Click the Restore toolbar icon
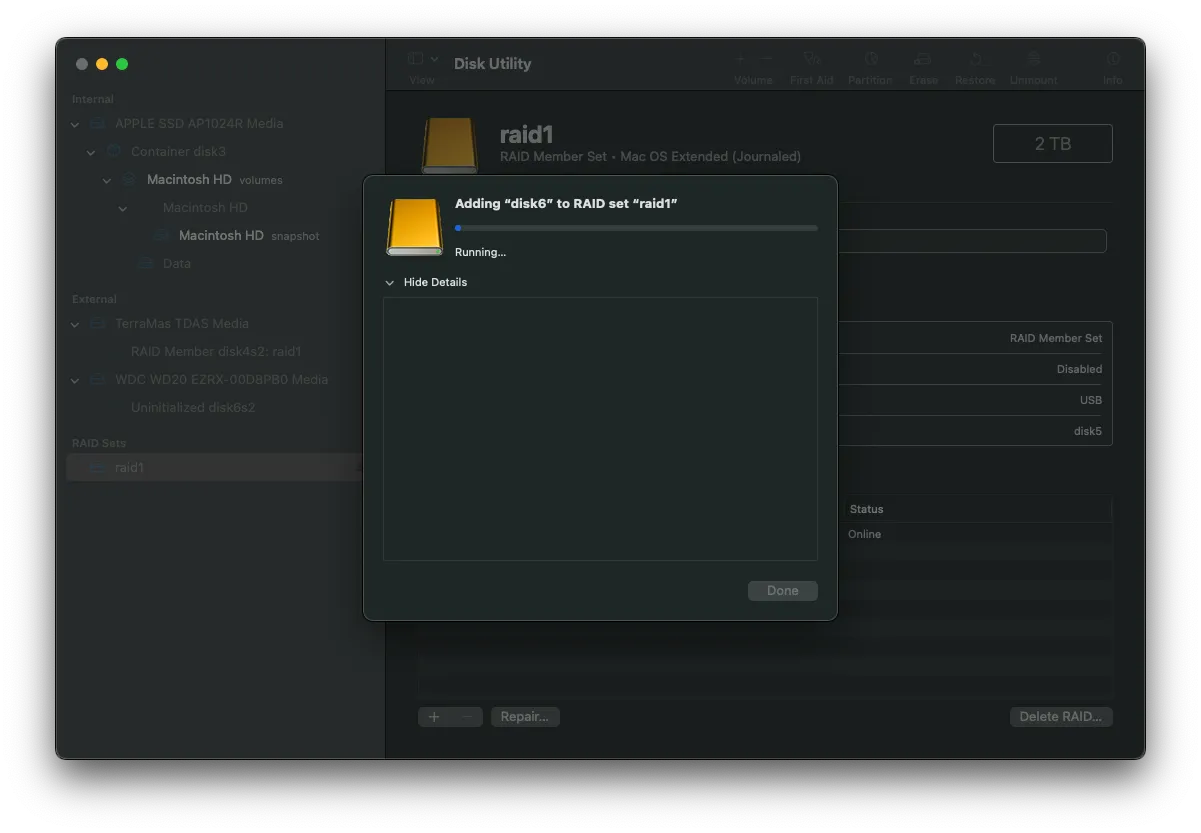1201x833 pixels. click(x=975, y=60)
